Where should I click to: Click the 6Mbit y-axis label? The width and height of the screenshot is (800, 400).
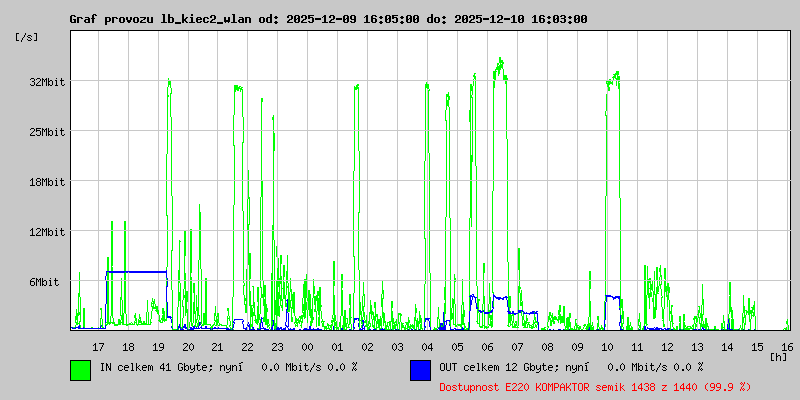pyautogui.click(x=44, y=282)
